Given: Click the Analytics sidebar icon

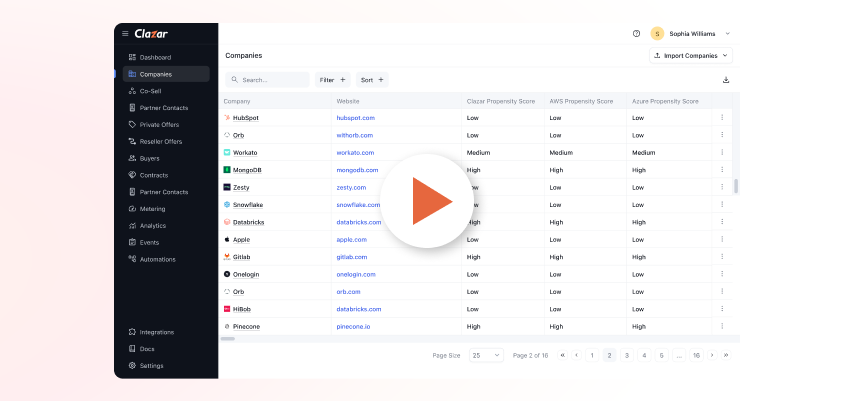Looking at the screenshot, I should pyautogui.click(x=132, y=225).
